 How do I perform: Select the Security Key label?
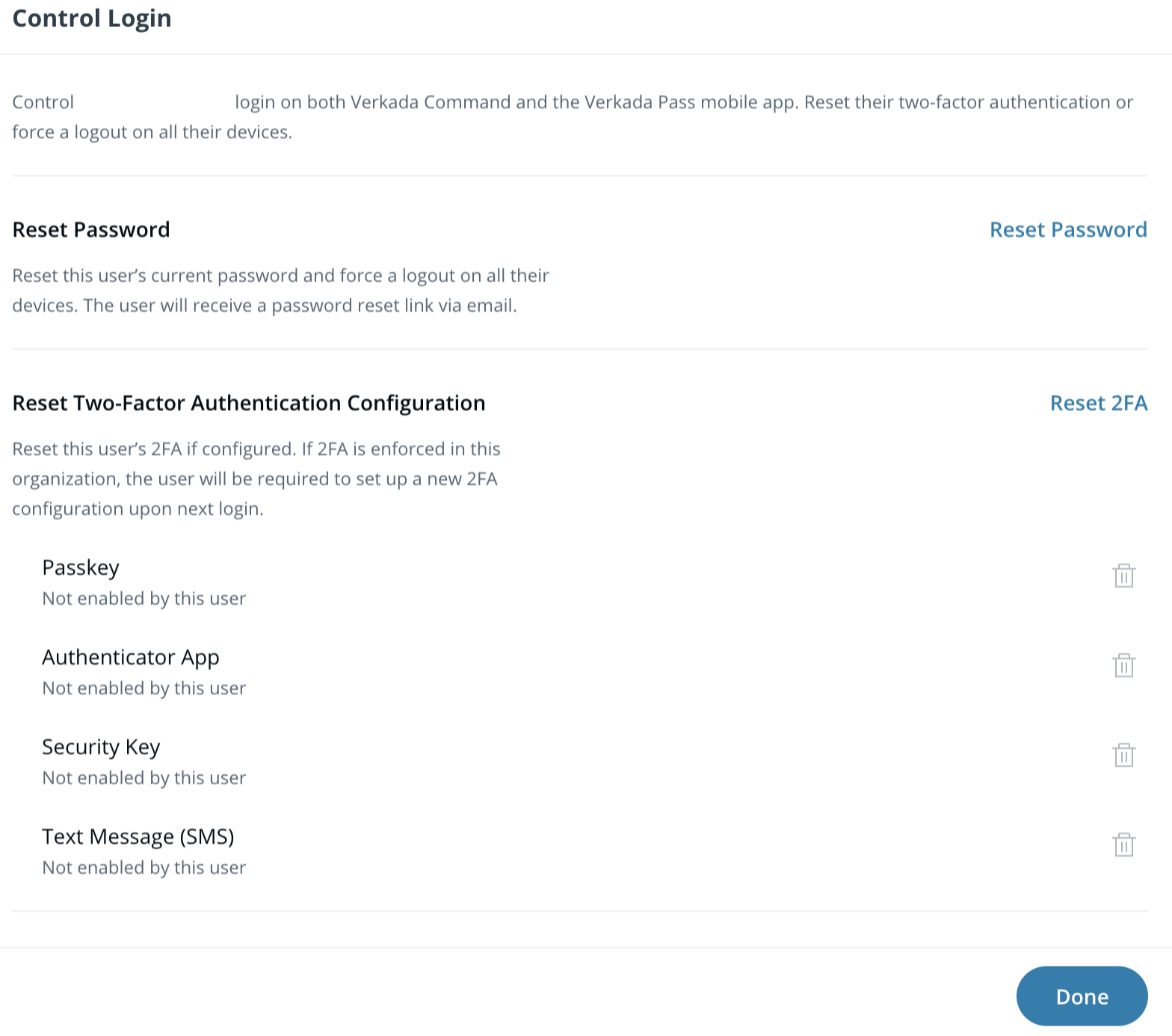(101, 747)
